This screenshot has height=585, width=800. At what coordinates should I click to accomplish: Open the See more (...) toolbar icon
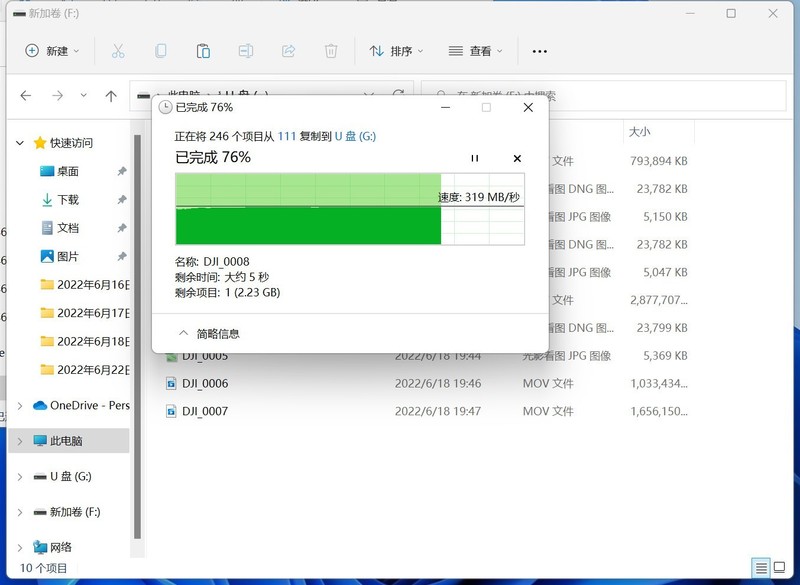click(539, 51)
